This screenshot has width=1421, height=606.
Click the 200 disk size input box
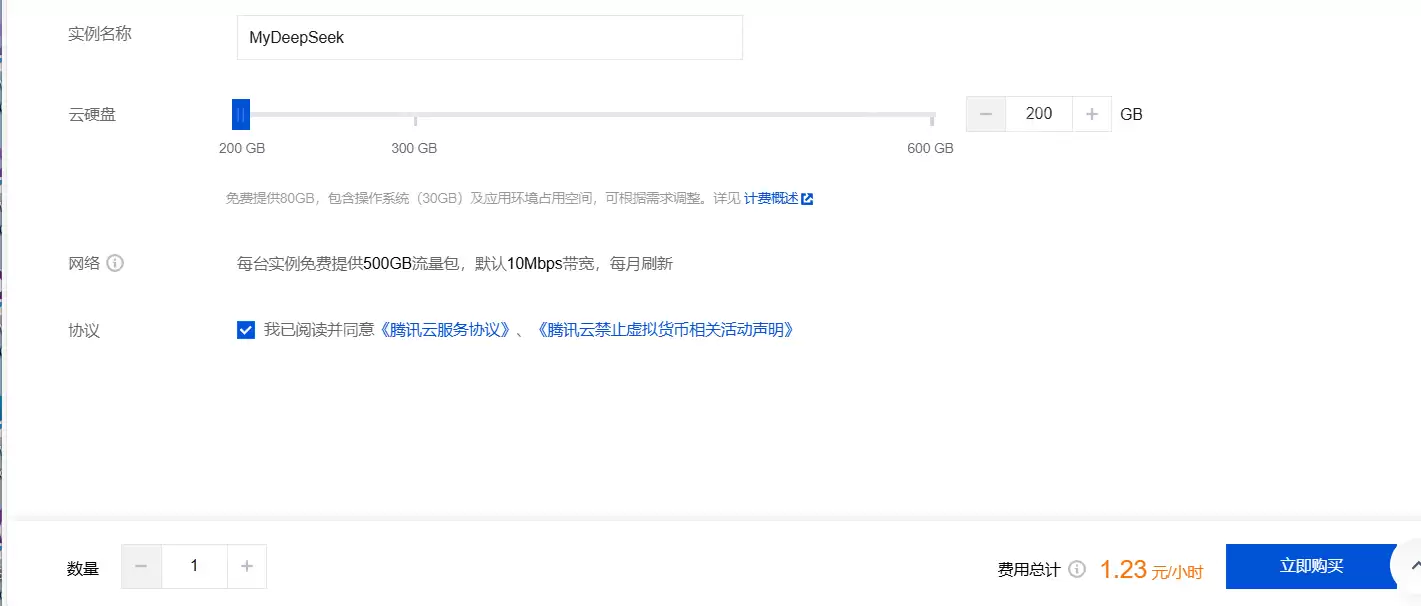tap(1039, 113)
